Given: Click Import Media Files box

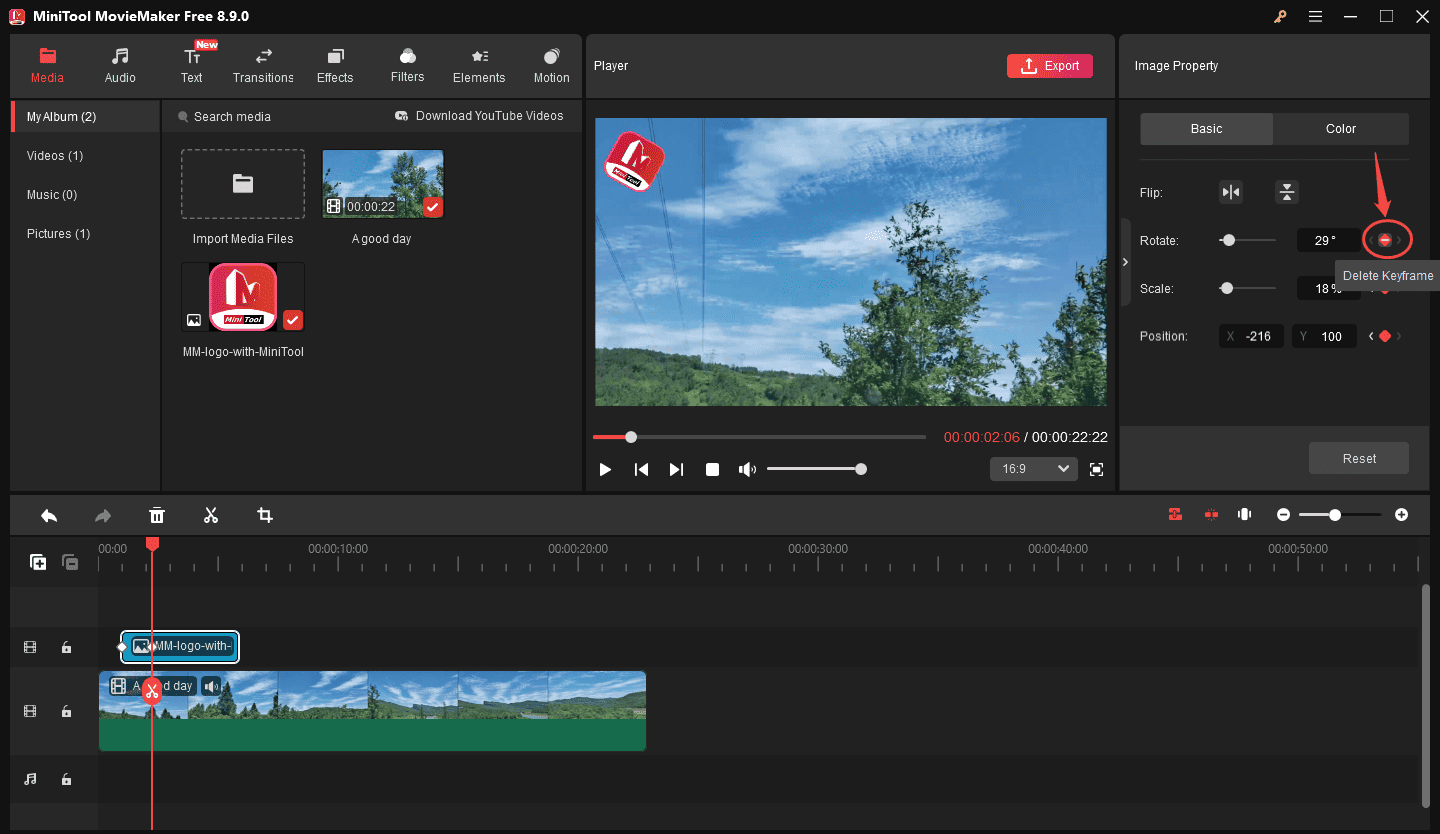Looking at the screenshot, I should tap(243, 184).
